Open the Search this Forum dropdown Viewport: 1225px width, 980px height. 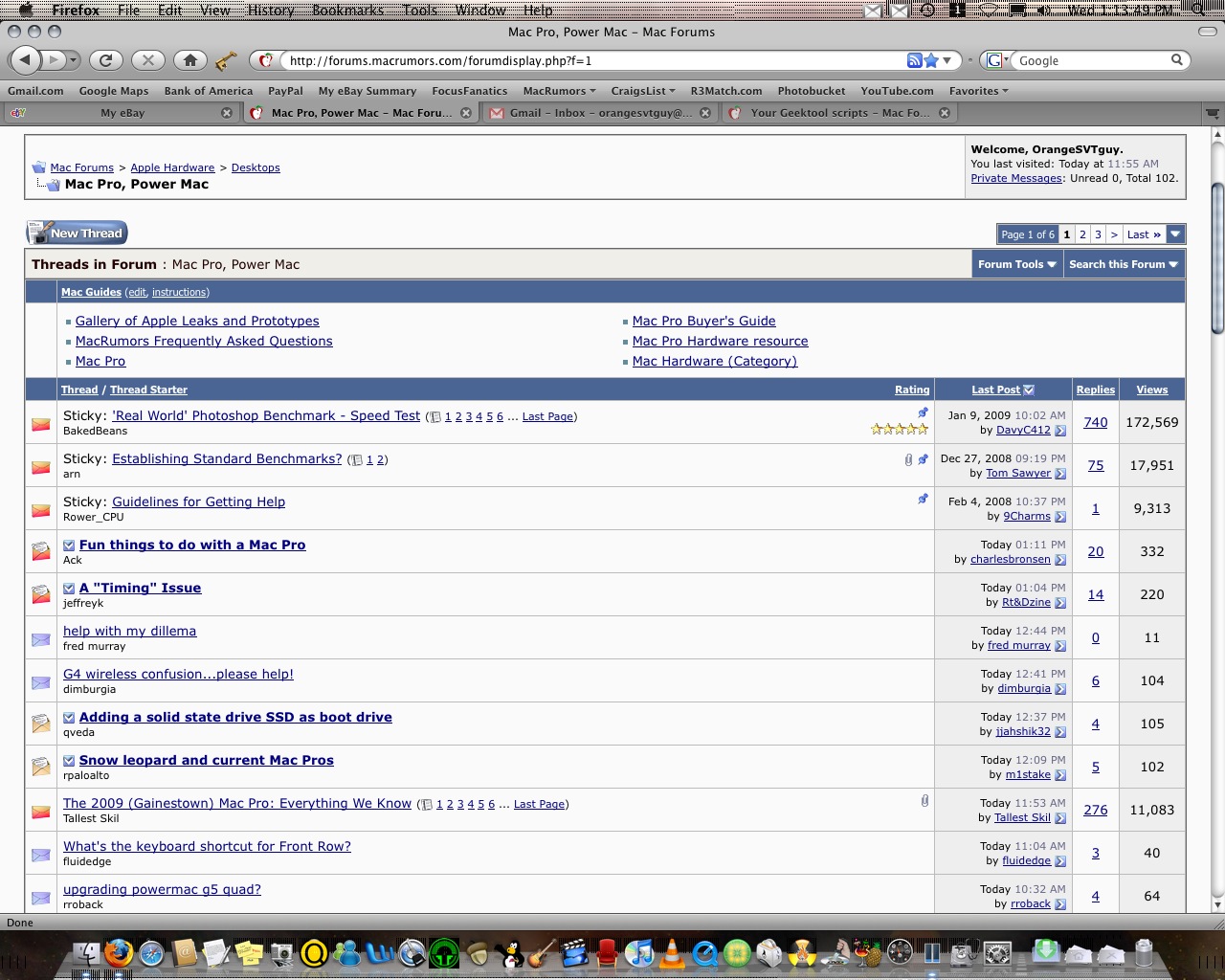(x=1124, y=264)
